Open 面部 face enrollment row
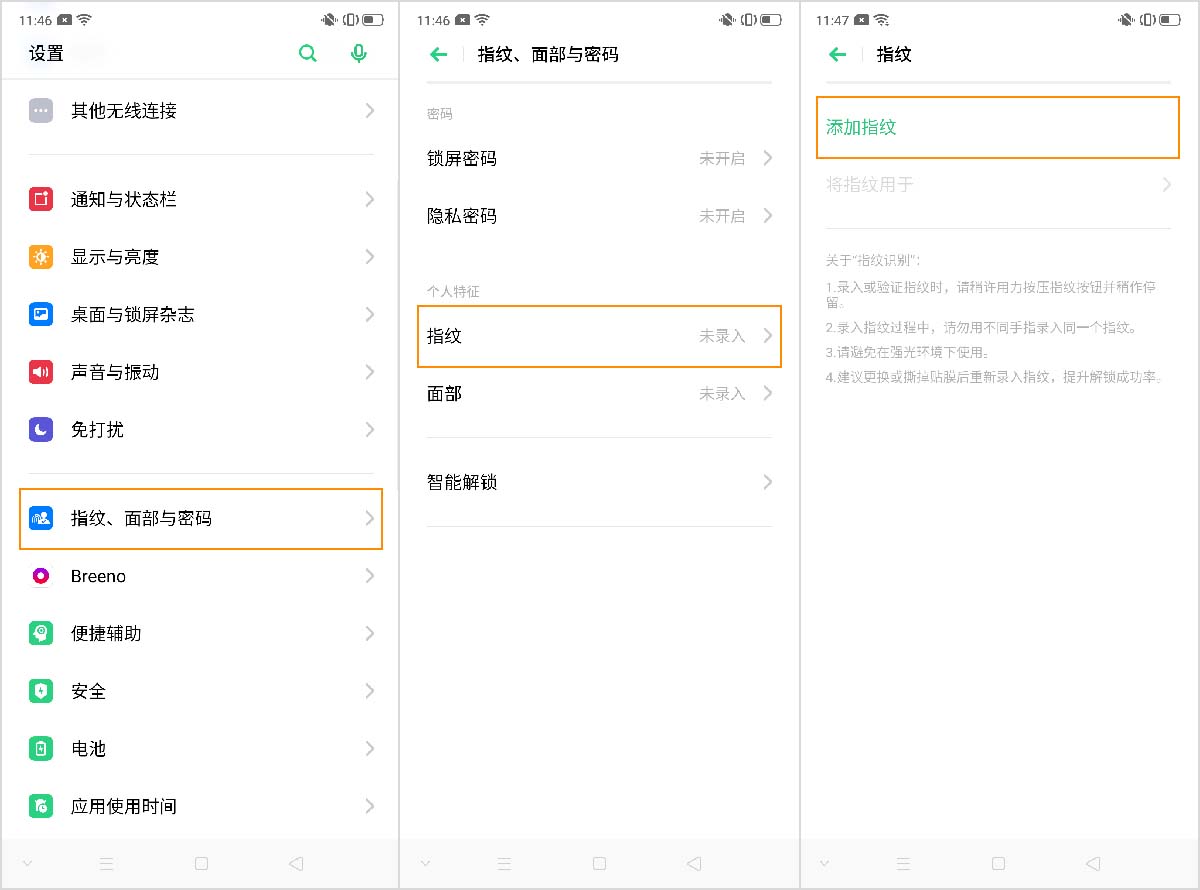The image size is (1200, 890). tap(599, 394)
